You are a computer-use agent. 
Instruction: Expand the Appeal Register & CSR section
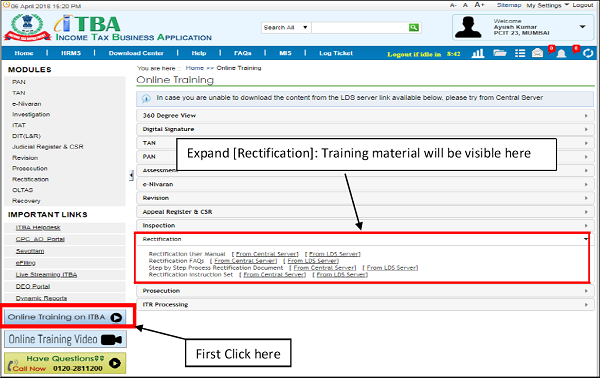click(x=365, y=212)
